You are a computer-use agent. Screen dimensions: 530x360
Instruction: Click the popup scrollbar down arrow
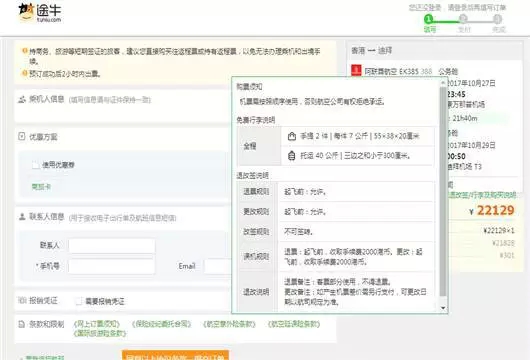tap(443, 308)
